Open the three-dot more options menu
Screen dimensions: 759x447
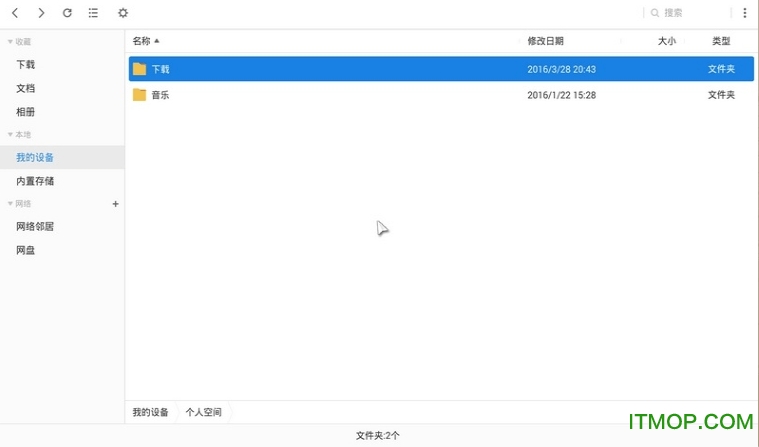click(744, 13)
